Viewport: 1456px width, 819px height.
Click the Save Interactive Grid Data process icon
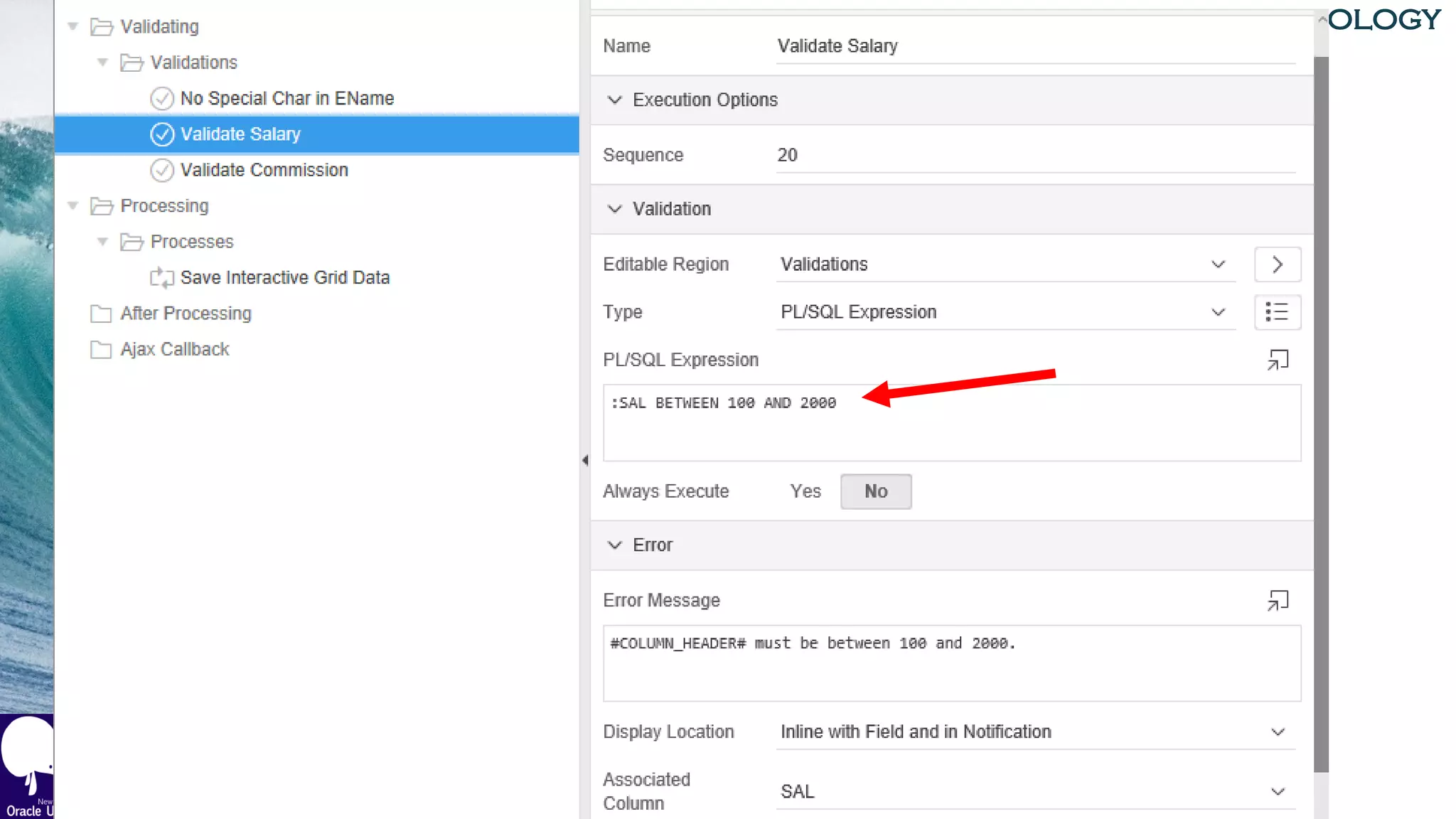coord(162,277)
